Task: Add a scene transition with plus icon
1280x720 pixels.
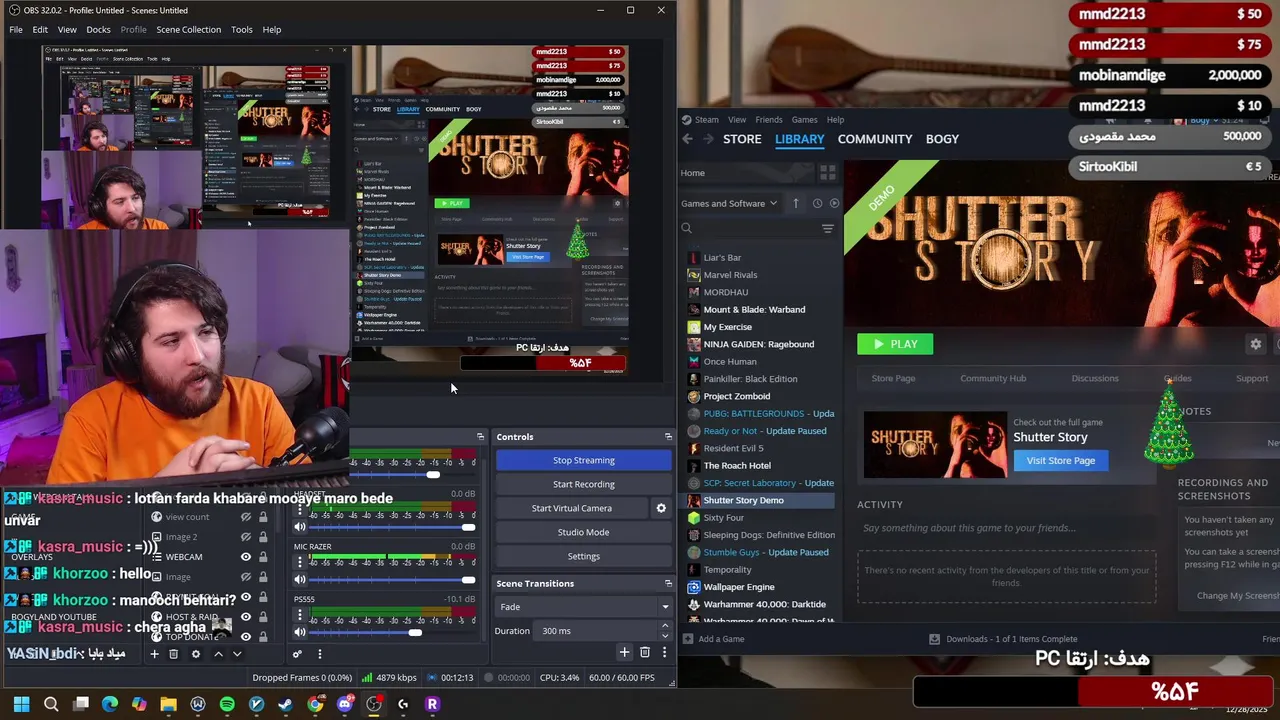Action: [624, 652]
